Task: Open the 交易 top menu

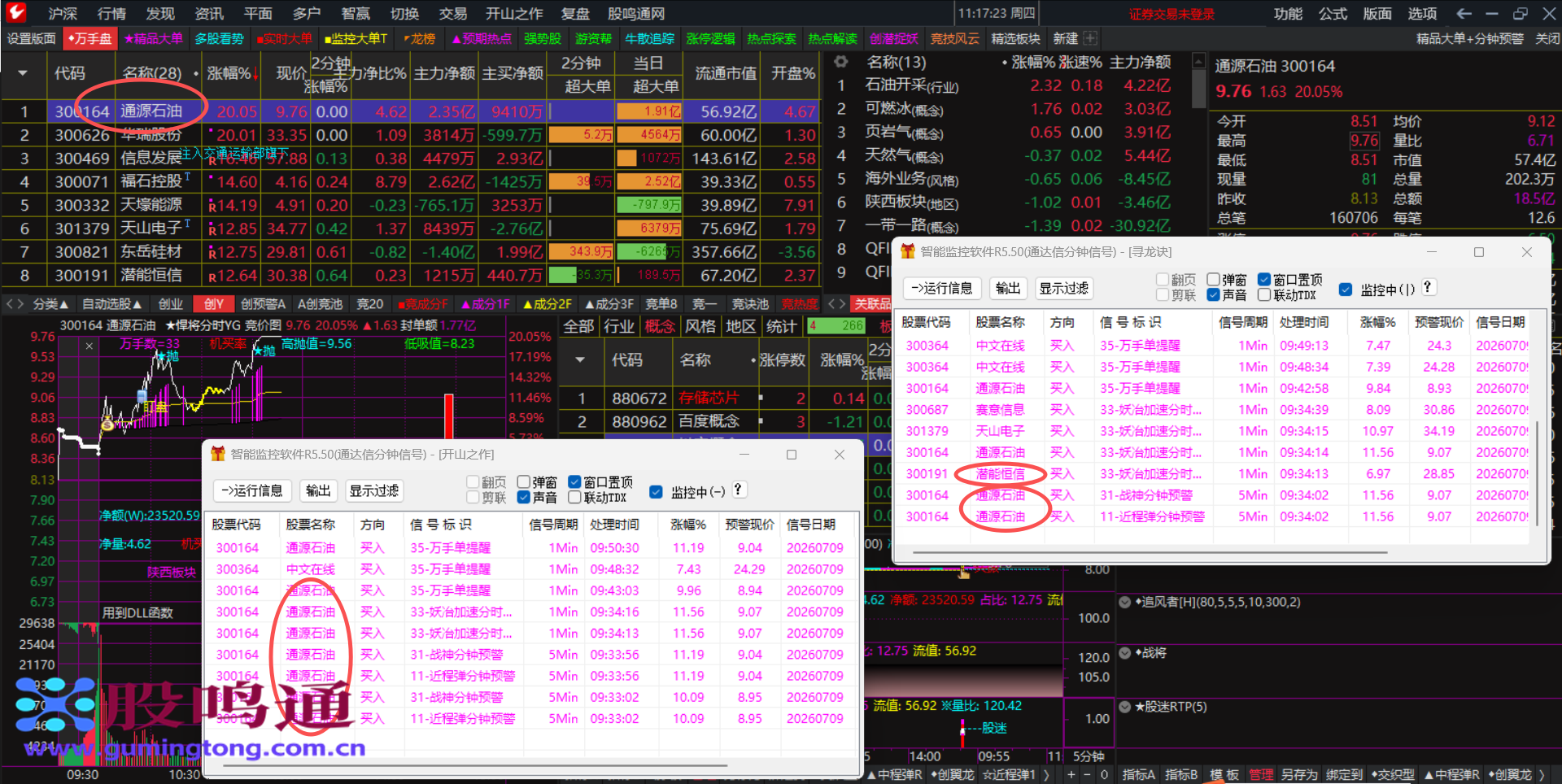Action: click(x=453, y=13)
